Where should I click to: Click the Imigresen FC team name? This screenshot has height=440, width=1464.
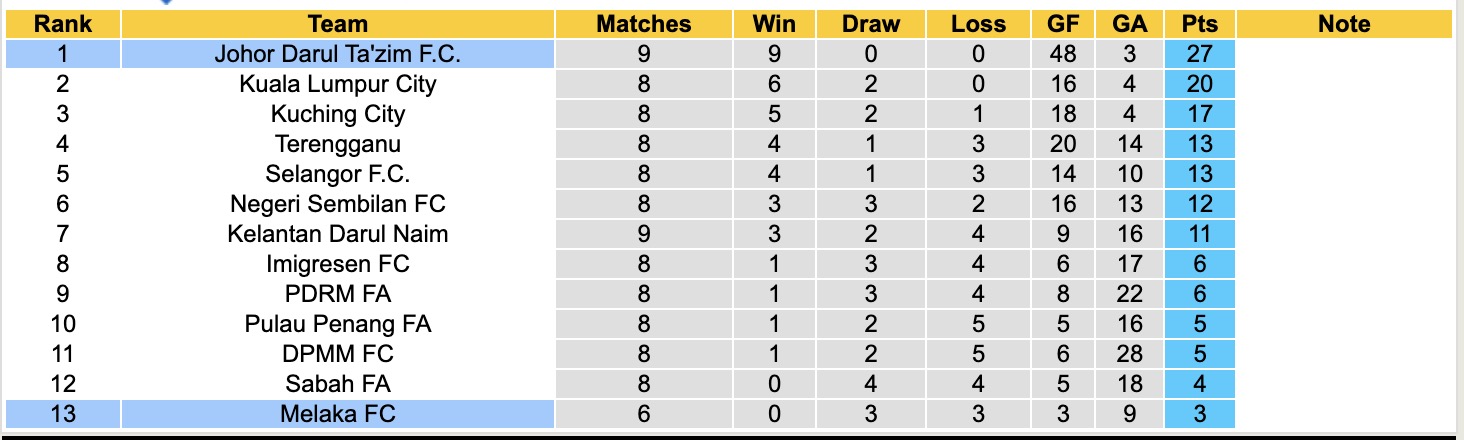pos(338,264)
